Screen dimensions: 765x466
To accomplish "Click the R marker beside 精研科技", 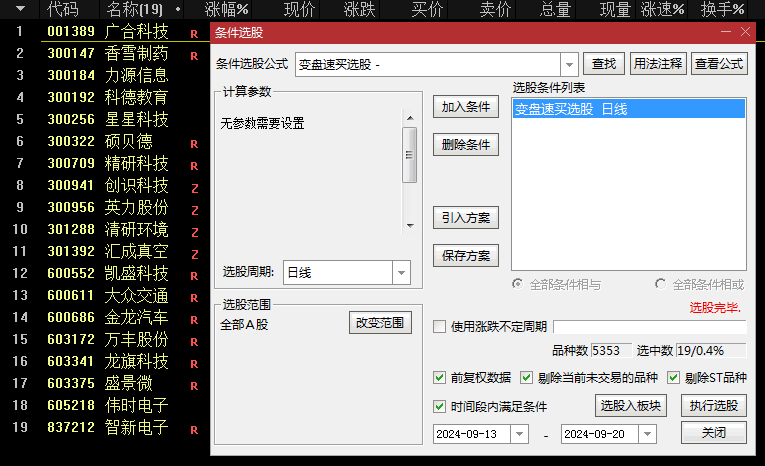I will point(194,166).
